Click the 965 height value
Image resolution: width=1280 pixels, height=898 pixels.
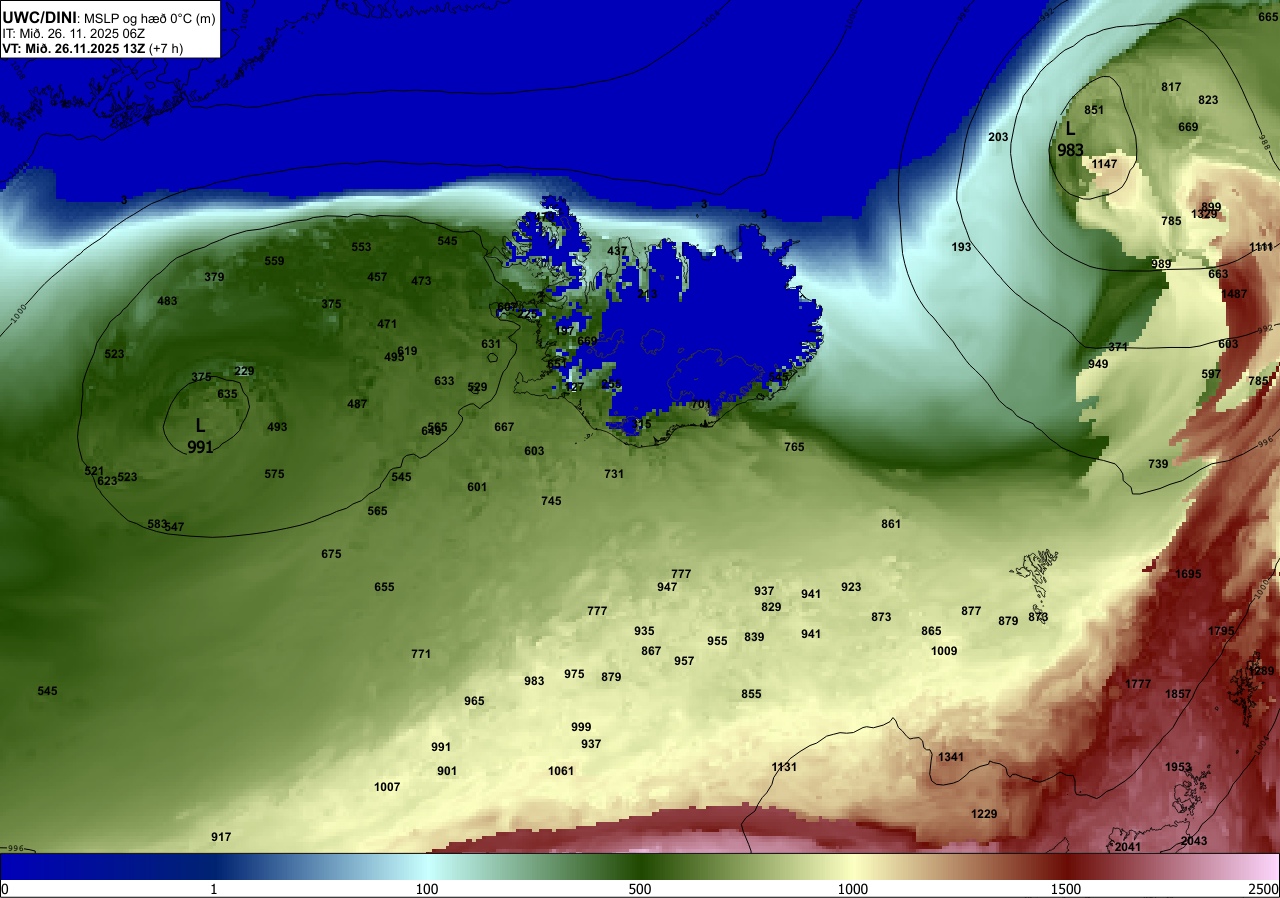474,701
